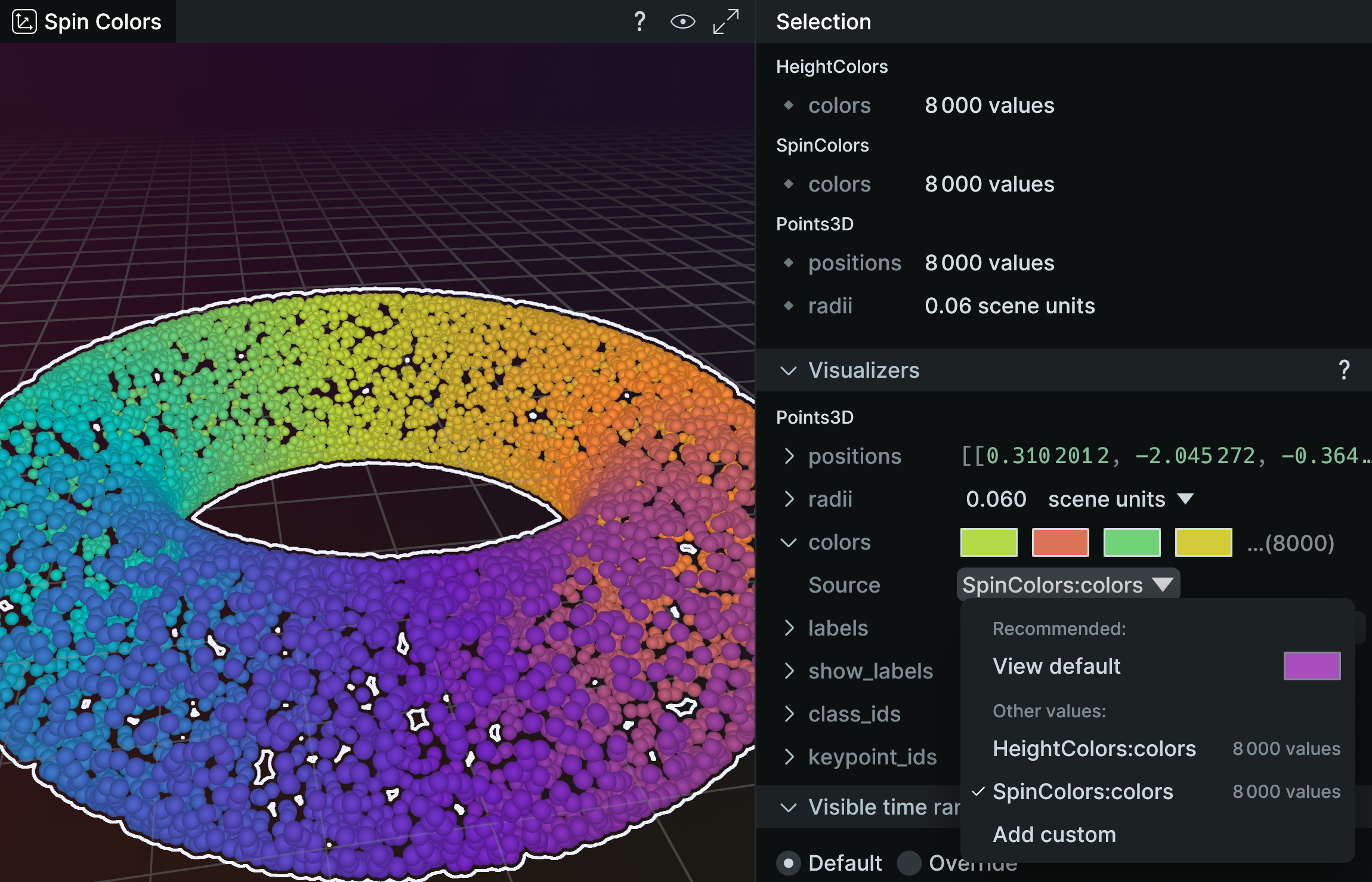Click the orange-red color swatch in colors row
This screenshot has height=882, width=1372.
[x=1060, y=542]
